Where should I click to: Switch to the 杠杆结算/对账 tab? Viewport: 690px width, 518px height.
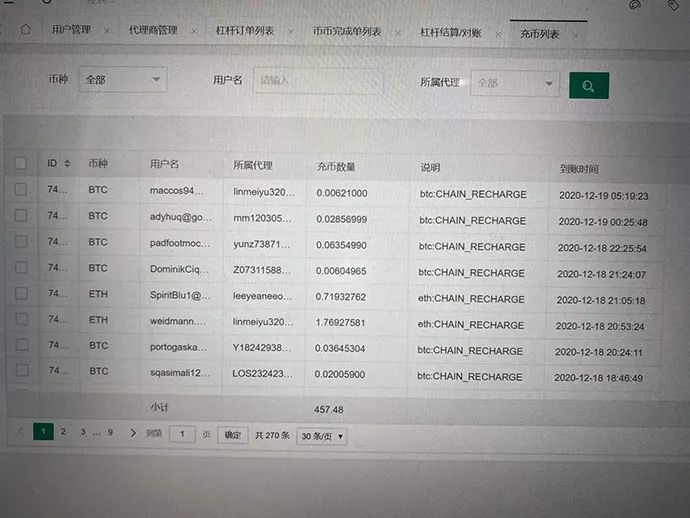452,33
